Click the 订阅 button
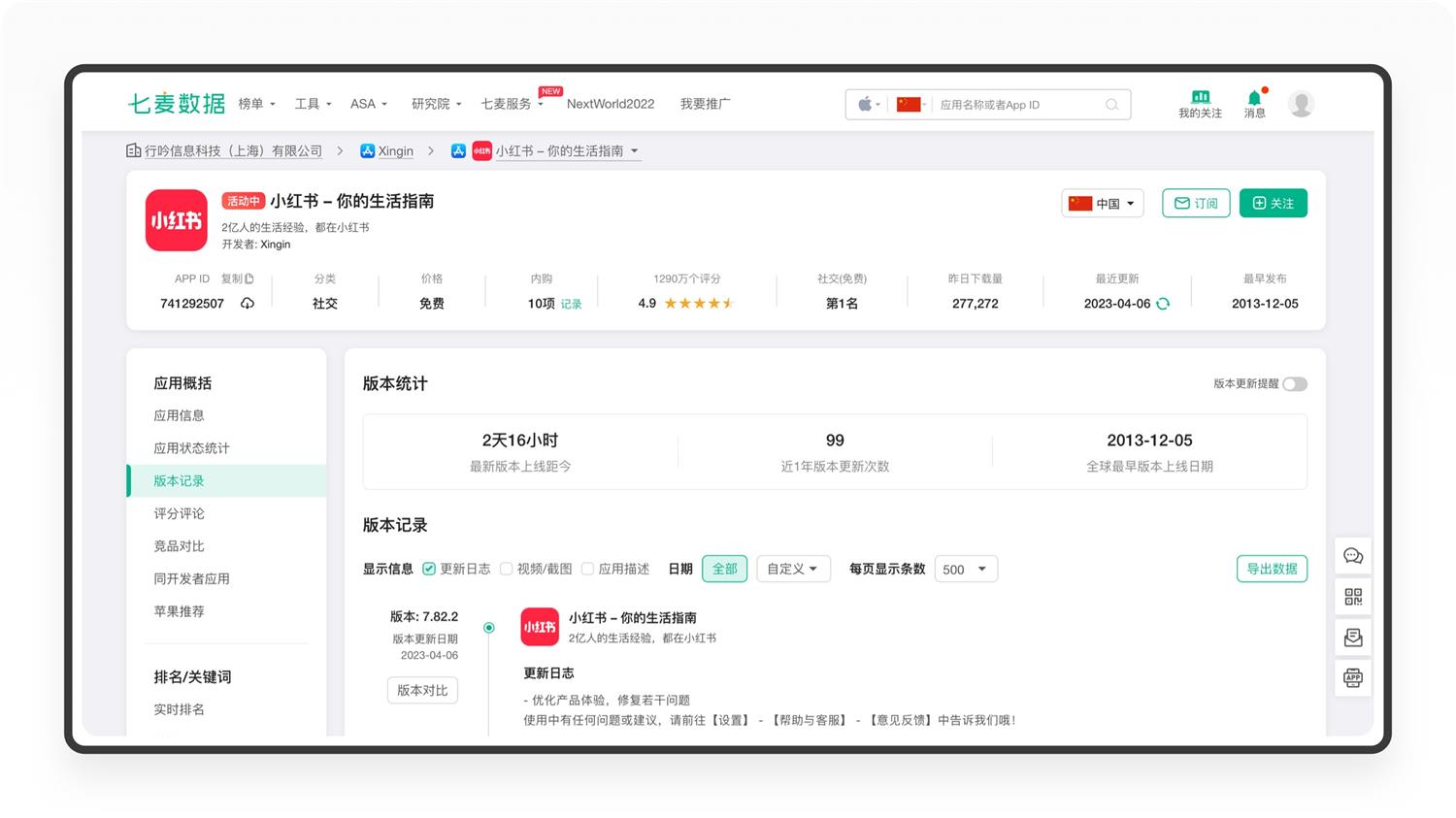This screenshot has width=1456, height=818. coord(1196,203)
